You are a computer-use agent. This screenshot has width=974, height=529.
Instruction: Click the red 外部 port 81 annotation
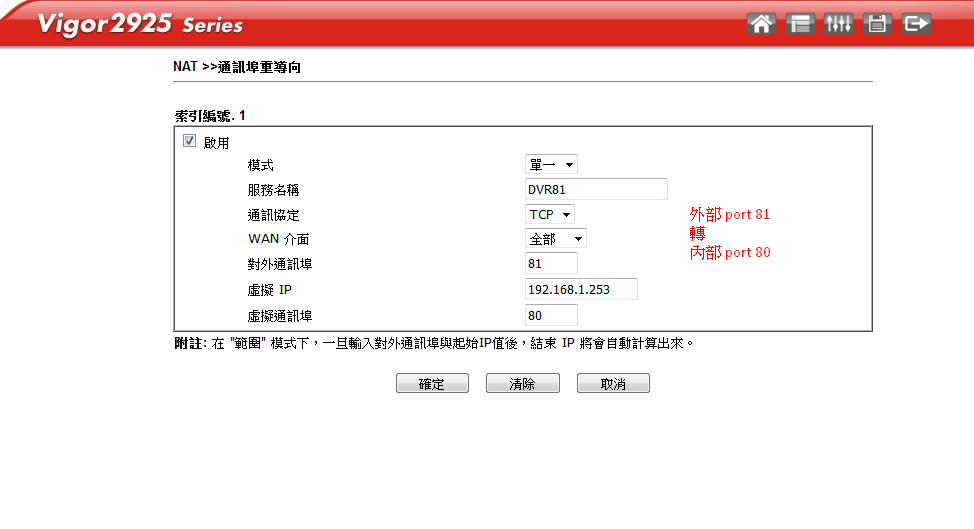[x=730, y=214]
